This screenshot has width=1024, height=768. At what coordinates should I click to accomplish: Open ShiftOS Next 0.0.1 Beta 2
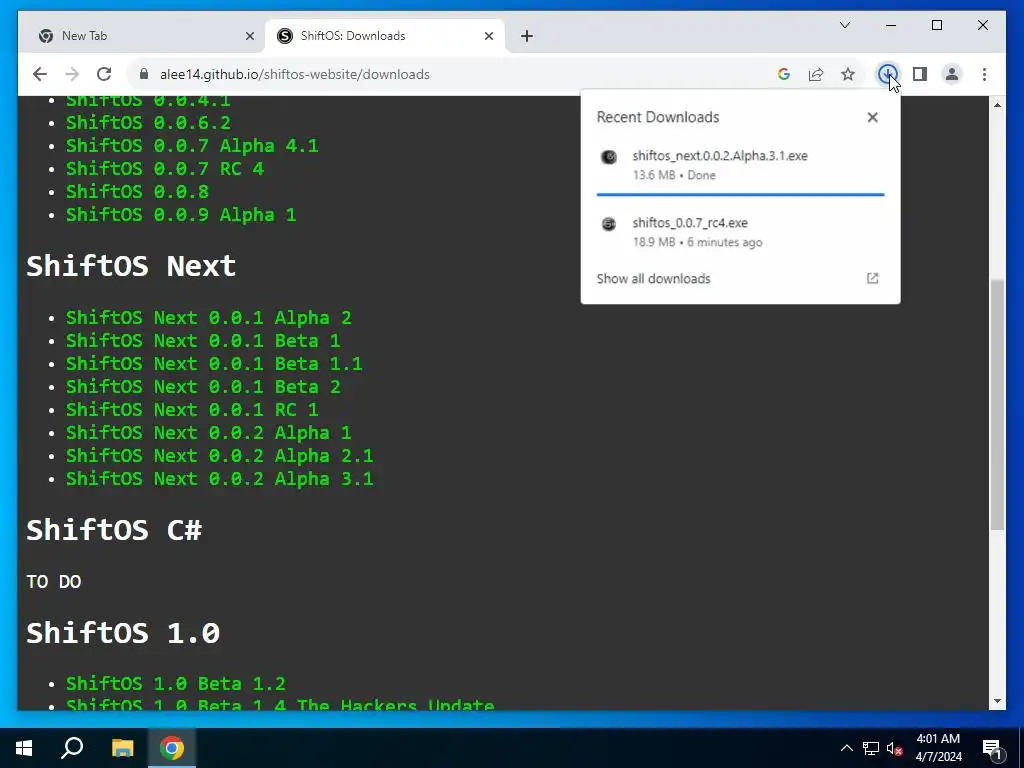[203, 387]
